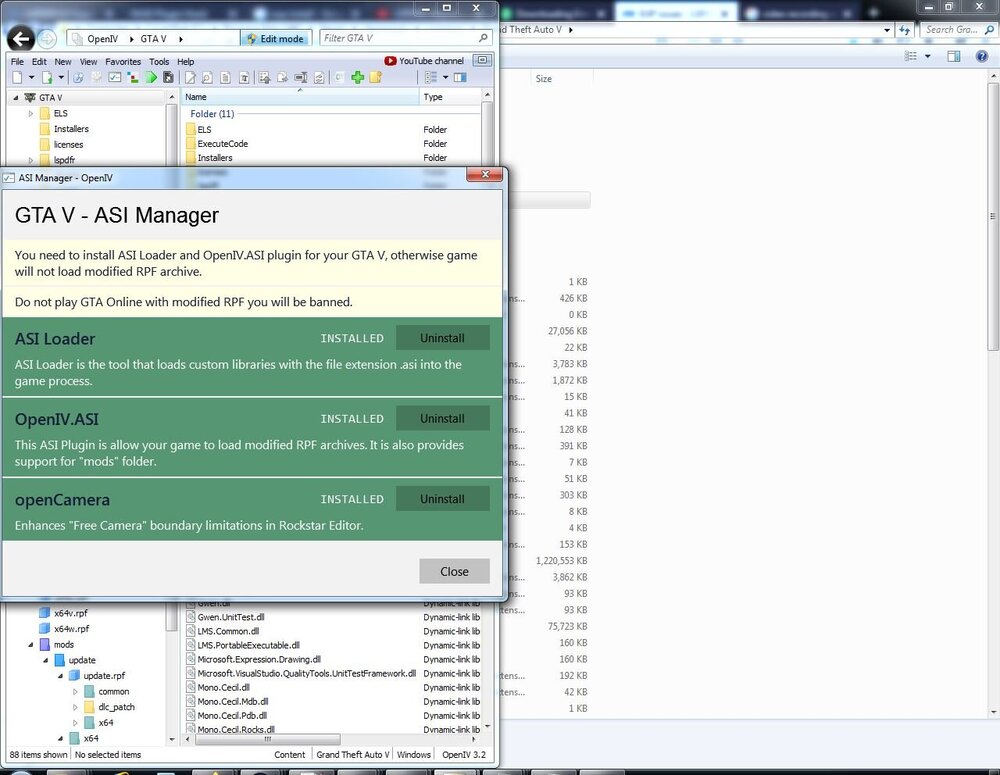Select LMS.Common.dll in file list
This screenshot has width=1000, height=775.
(x=228, y=631)
